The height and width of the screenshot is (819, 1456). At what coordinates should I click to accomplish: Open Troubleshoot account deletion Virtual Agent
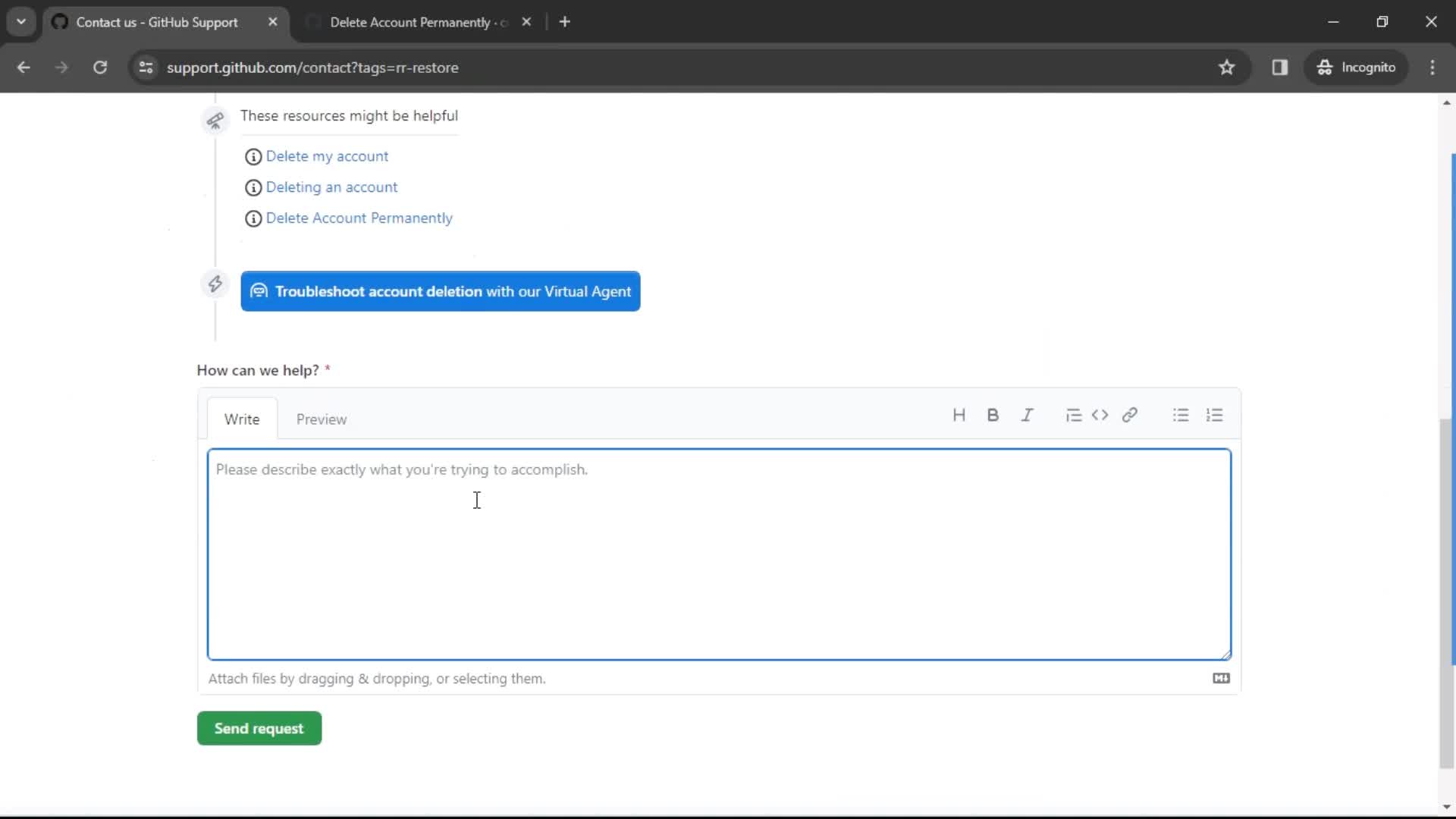[441, 291]
